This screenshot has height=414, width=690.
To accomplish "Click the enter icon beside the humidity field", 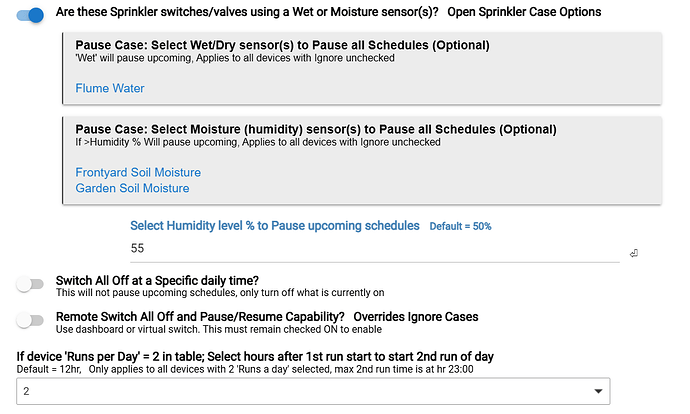I will [x=633, y=253].
